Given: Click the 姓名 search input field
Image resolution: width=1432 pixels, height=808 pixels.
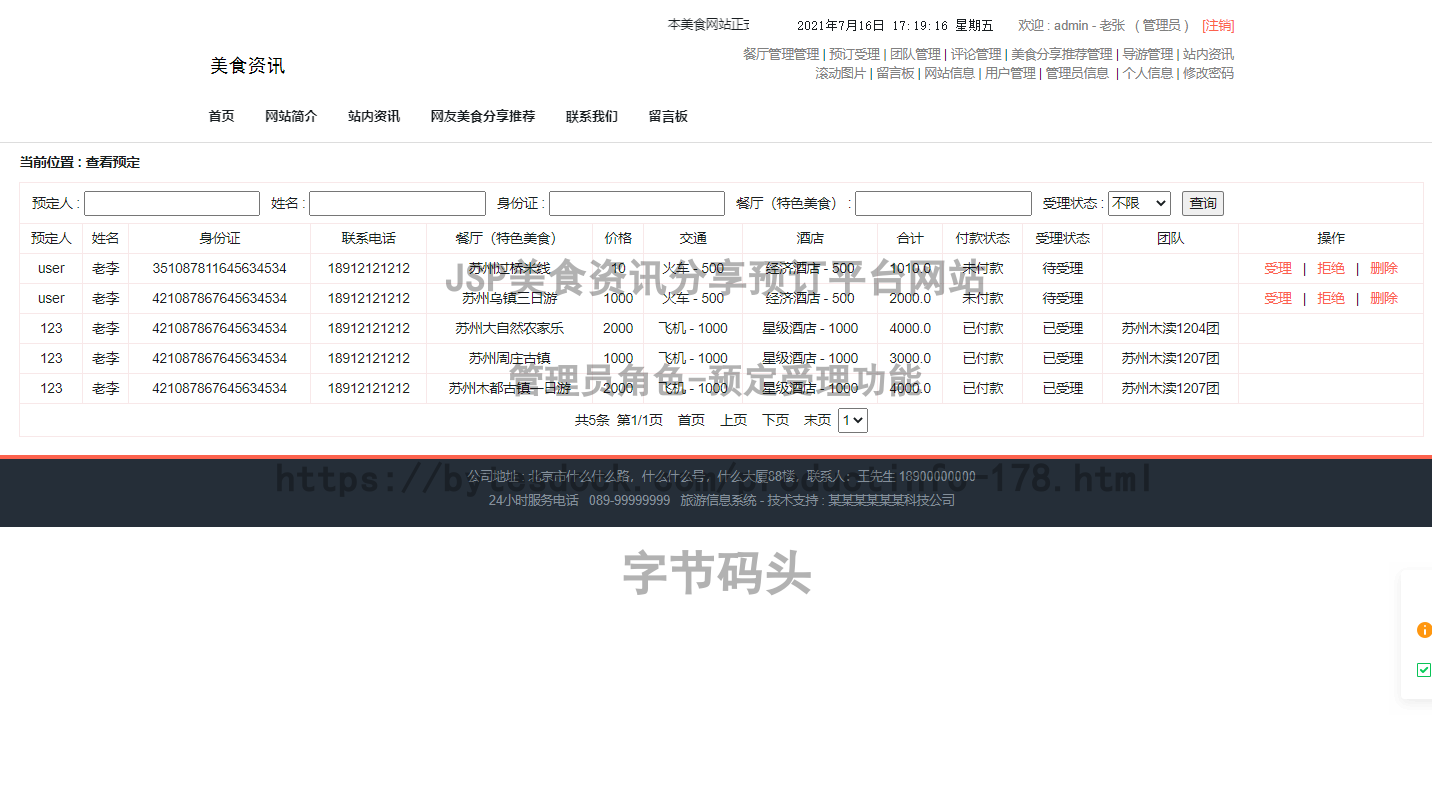Looking at the screenshot, I should point(397,203).
